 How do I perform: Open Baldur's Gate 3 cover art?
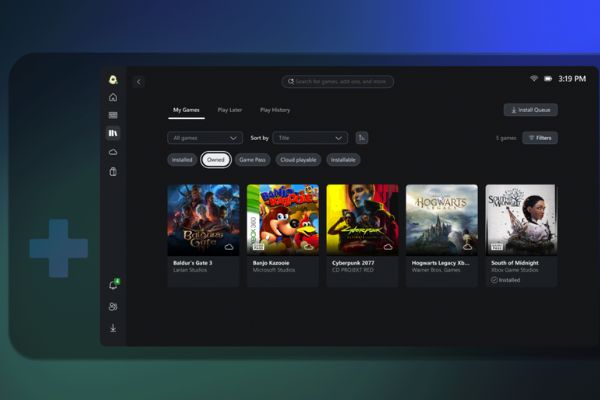(204, 220)
